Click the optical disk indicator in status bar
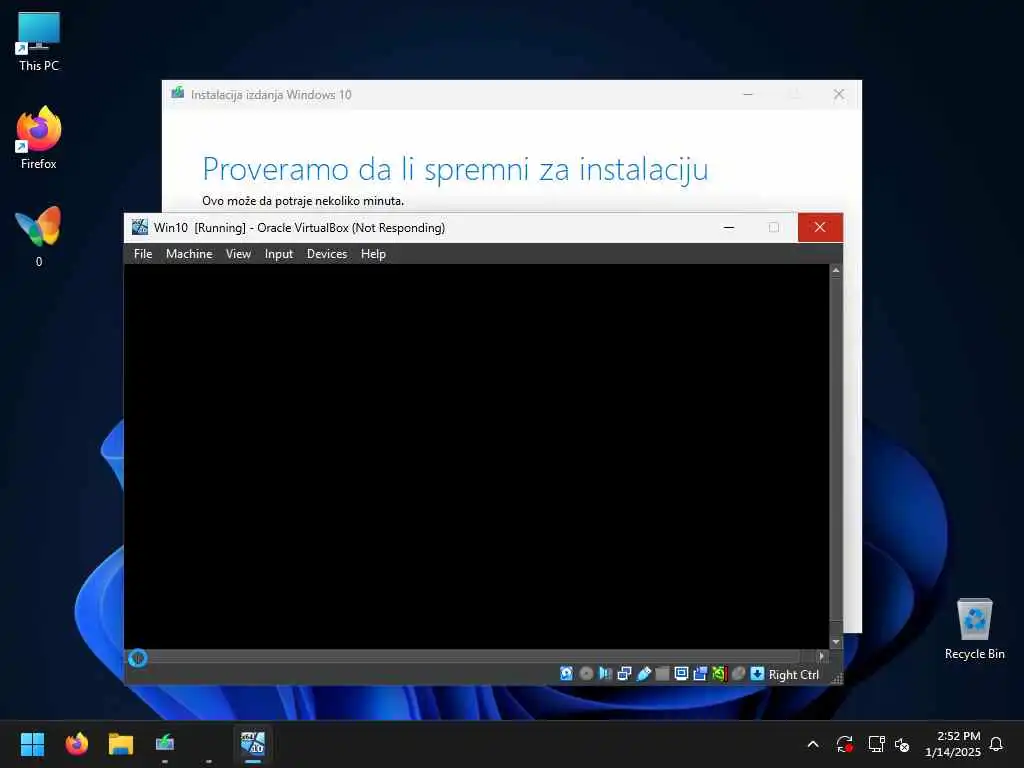Image resolution: width=1024 pixels, height=768 pixels. 586,673
